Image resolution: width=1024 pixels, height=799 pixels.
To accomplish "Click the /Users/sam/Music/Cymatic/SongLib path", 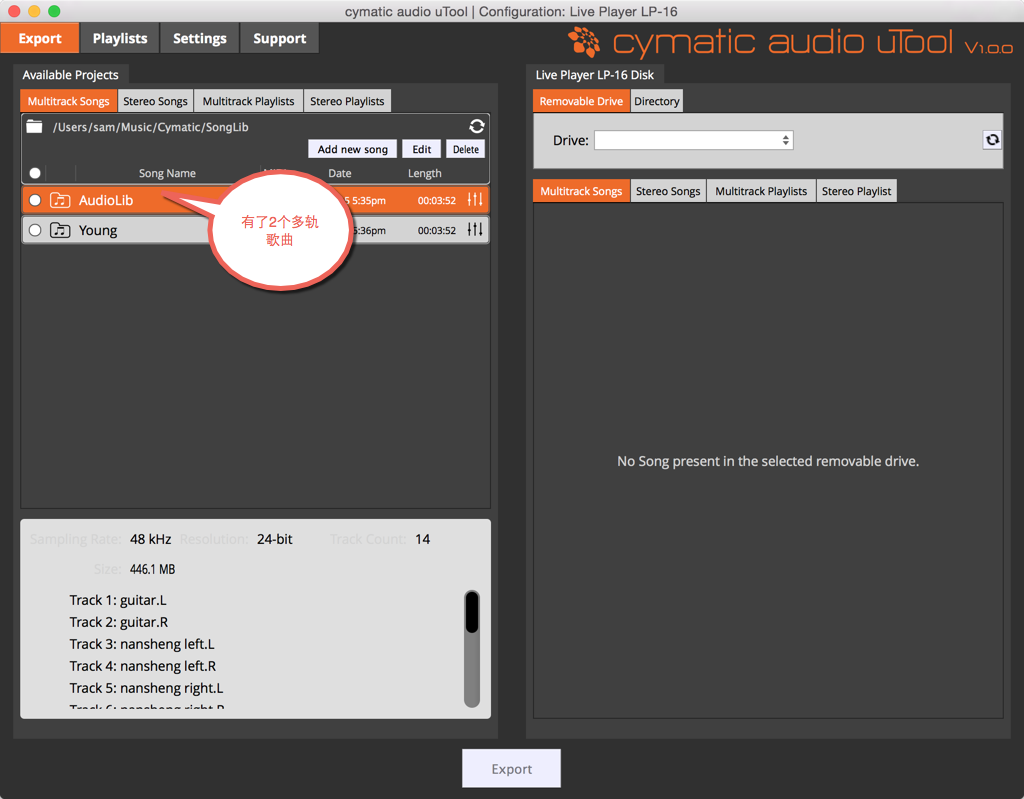I will [x=151, y=127].
